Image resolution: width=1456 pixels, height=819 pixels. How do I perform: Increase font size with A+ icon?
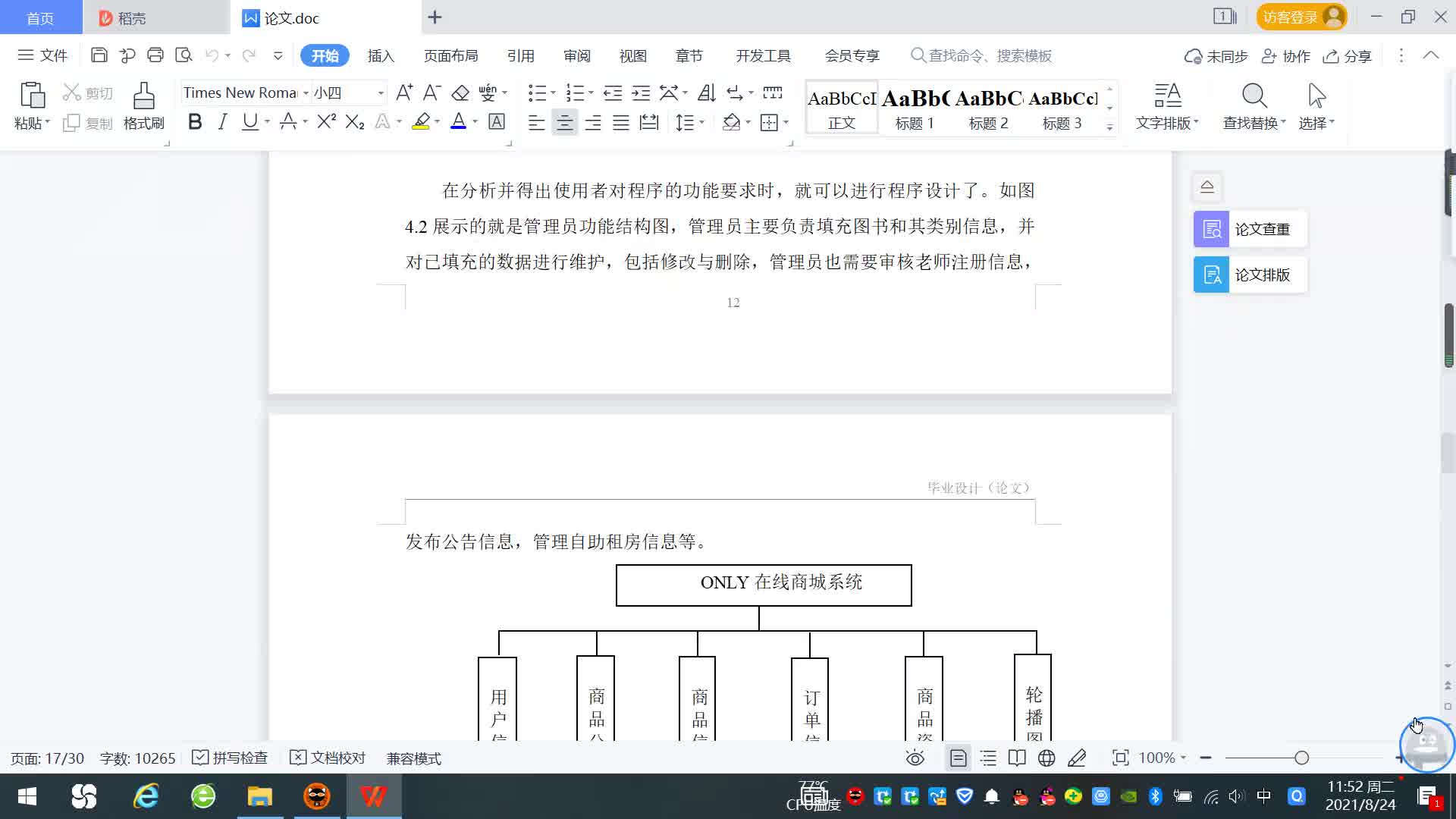[x=404, y=93]
